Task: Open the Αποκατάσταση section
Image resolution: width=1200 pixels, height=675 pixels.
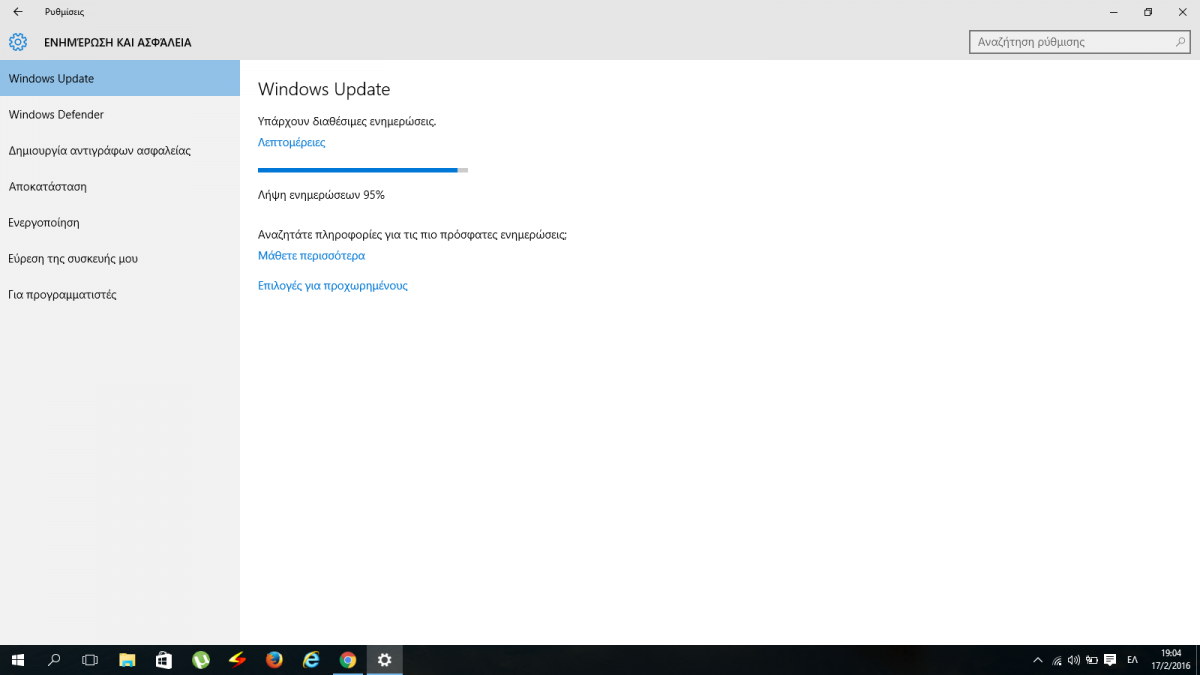Action: [x=120, y=186]
